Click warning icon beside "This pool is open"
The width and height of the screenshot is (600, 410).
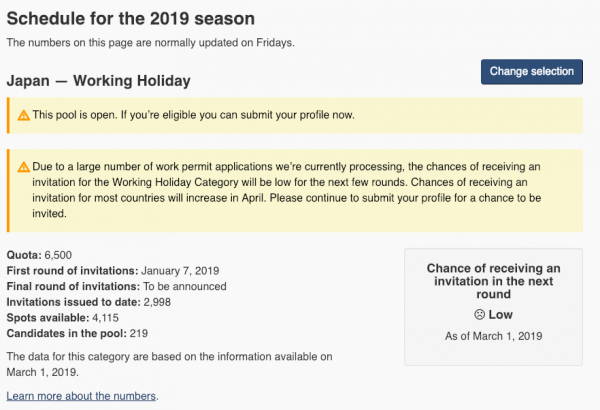[23, 116]
